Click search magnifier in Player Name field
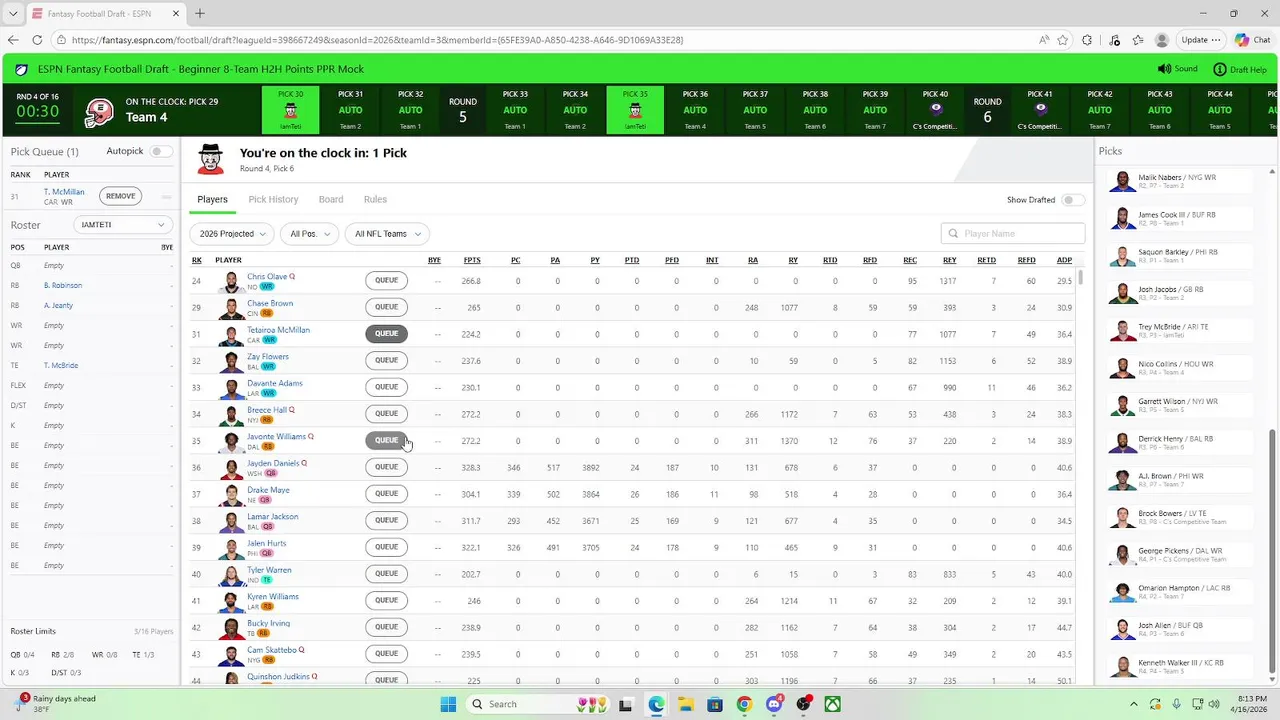Image resolution: width=1280 pixels, height=720 pixels. pyautogui.click(x=953, y=233)
